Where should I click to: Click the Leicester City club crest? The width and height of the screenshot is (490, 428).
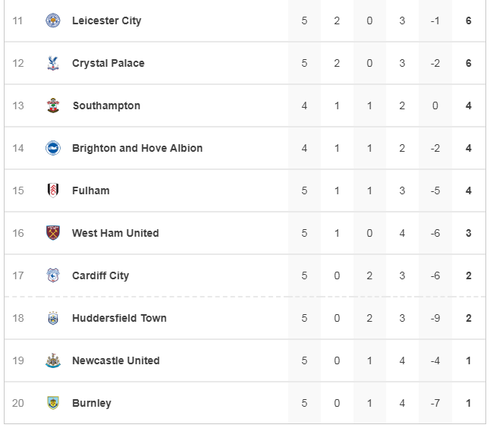[53, 21]
